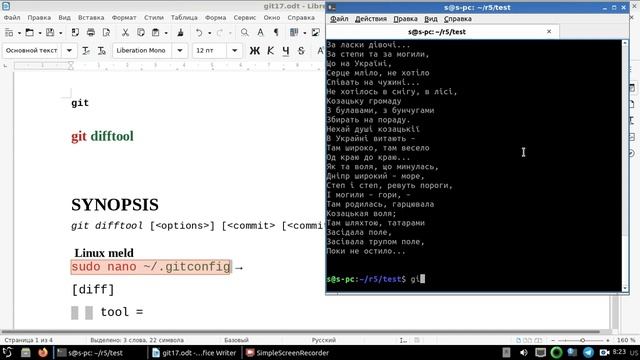
Task: Click the Paste clipboard icon
Action: pyautogui.click(x=156, y=33)
